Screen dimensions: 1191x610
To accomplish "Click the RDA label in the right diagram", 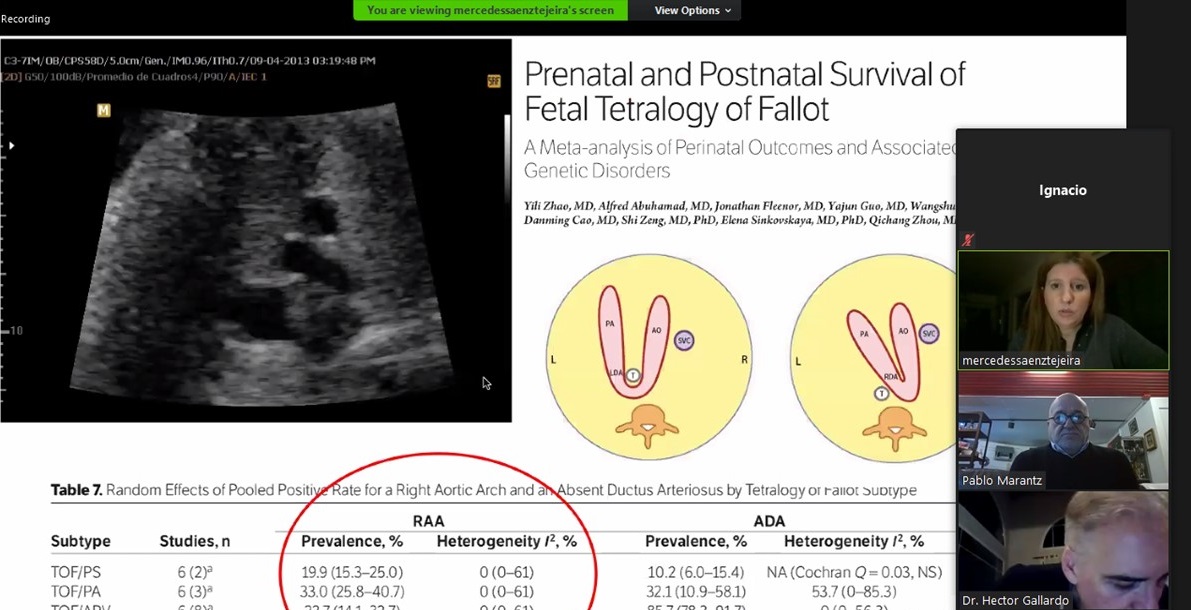I will coord(891,376).
